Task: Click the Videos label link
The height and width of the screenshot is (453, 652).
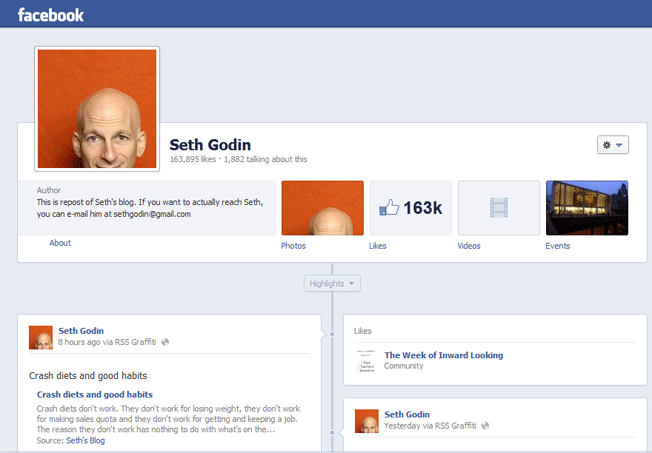Action: 469,245
